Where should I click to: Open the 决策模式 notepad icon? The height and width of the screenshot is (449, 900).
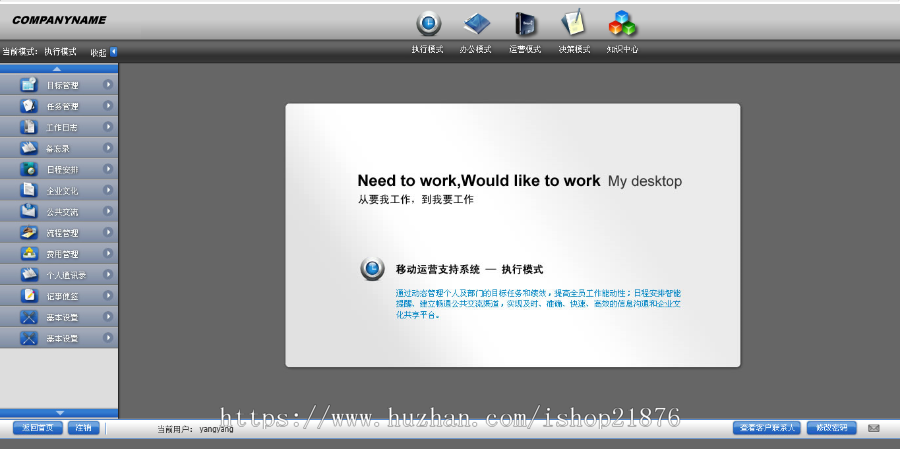(x=573, y=24)
